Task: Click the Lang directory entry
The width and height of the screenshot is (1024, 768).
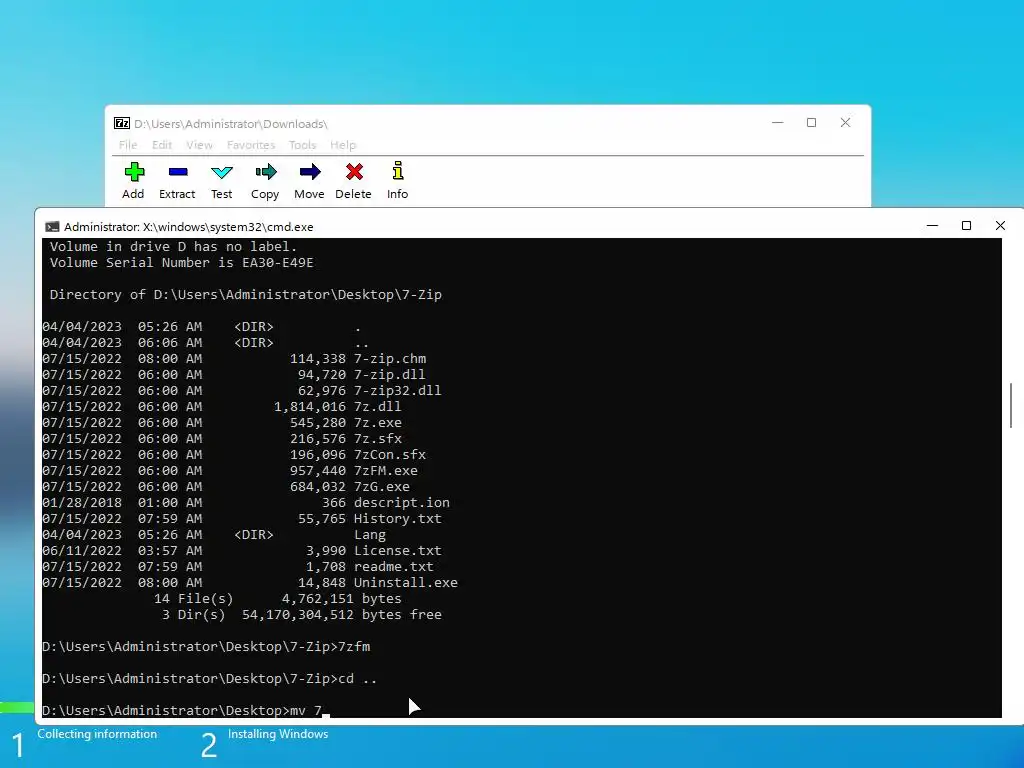Action: click(x=370, y=535)
